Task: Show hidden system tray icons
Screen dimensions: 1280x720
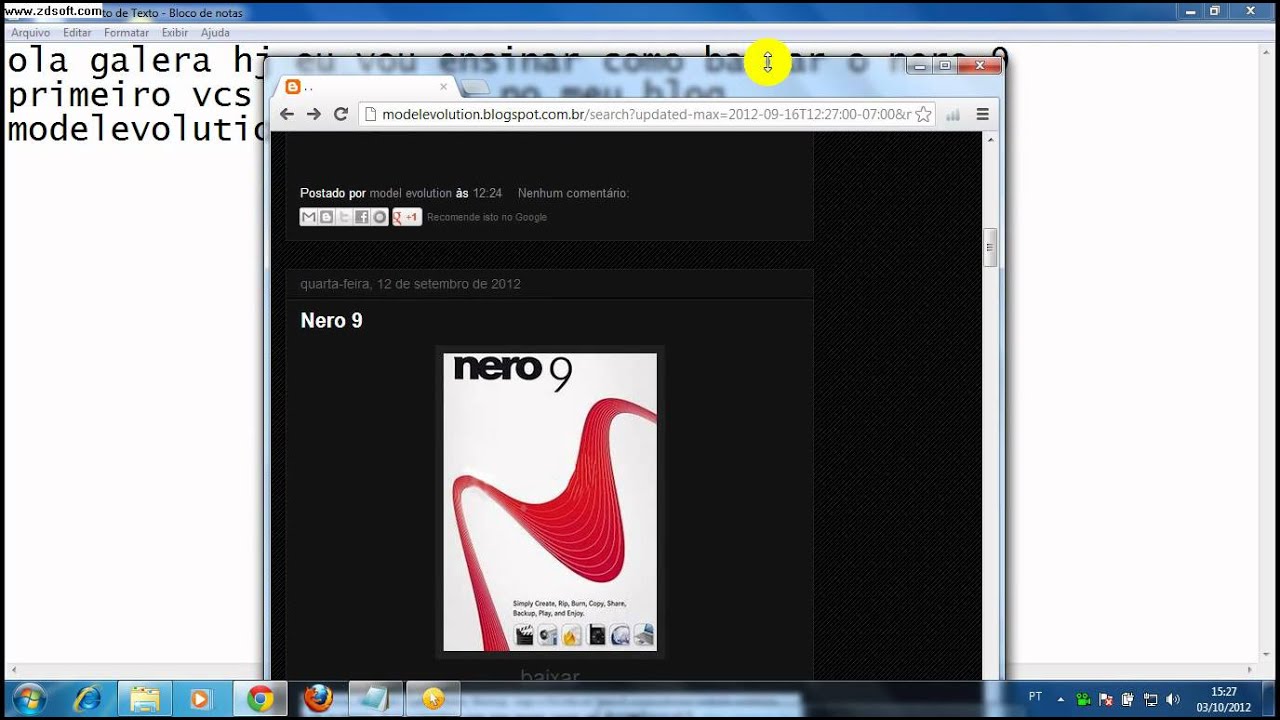Action: 1061,699
